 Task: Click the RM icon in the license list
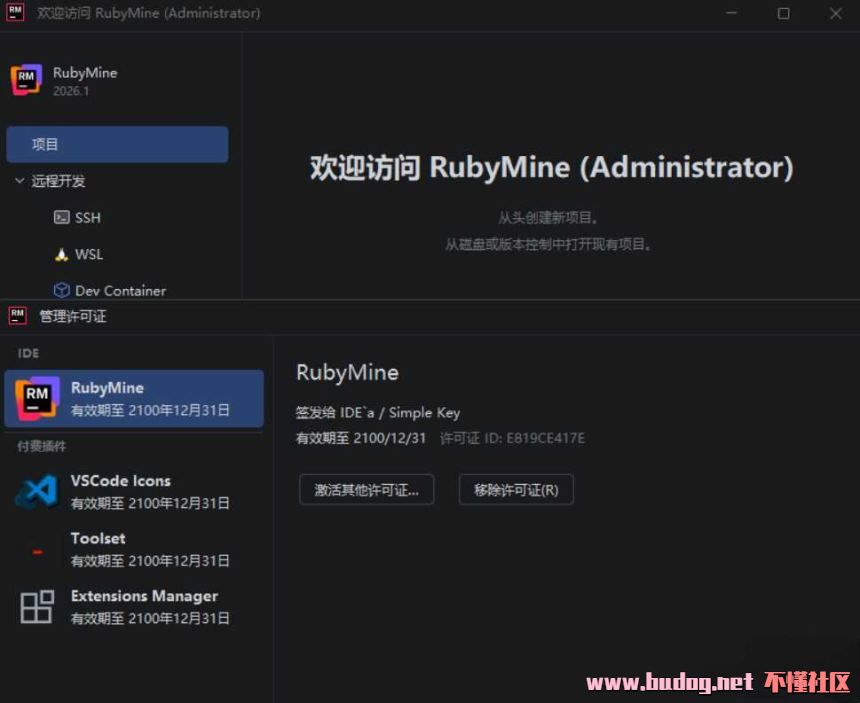click(x=37, y=399)
